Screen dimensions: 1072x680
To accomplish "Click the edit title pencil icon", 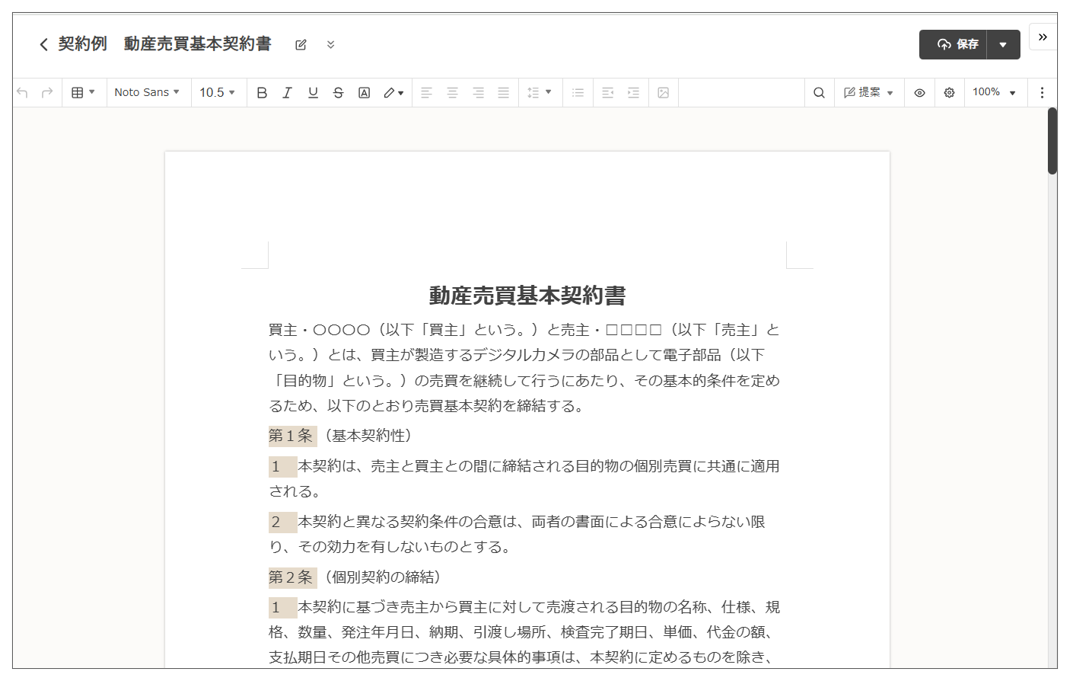I will pos(301,45).
